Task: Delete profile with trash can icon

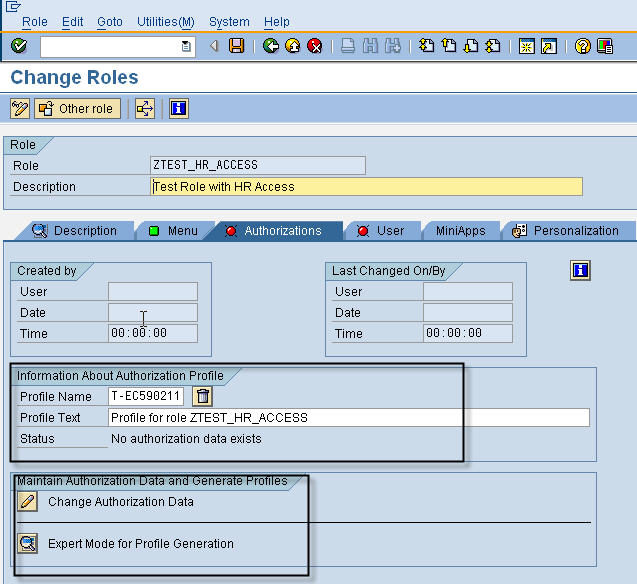Action: pyautogui.click(x=202, y=396)
